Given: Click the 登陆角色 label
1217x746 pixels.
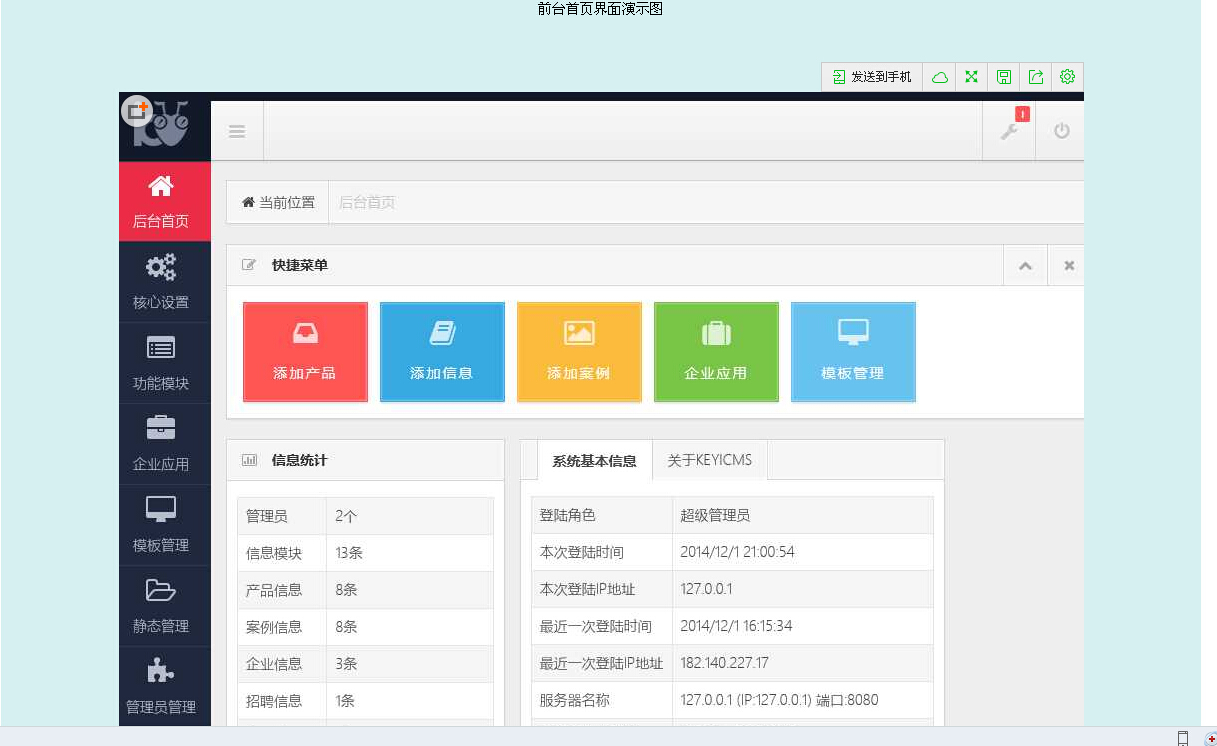Looking at the screenshot, I should 567,515.
